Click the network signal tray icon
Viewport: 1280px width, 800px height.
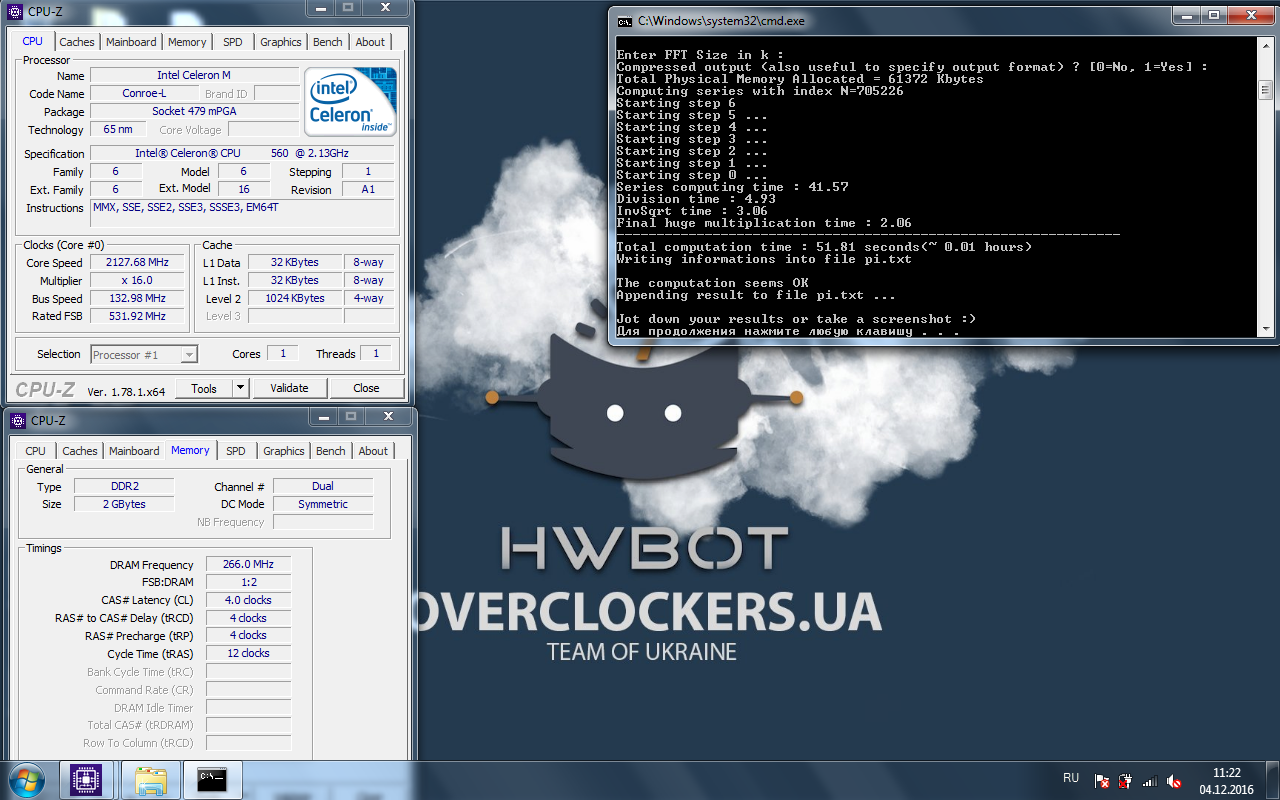pyautogui.click(x=1150, y=781)
